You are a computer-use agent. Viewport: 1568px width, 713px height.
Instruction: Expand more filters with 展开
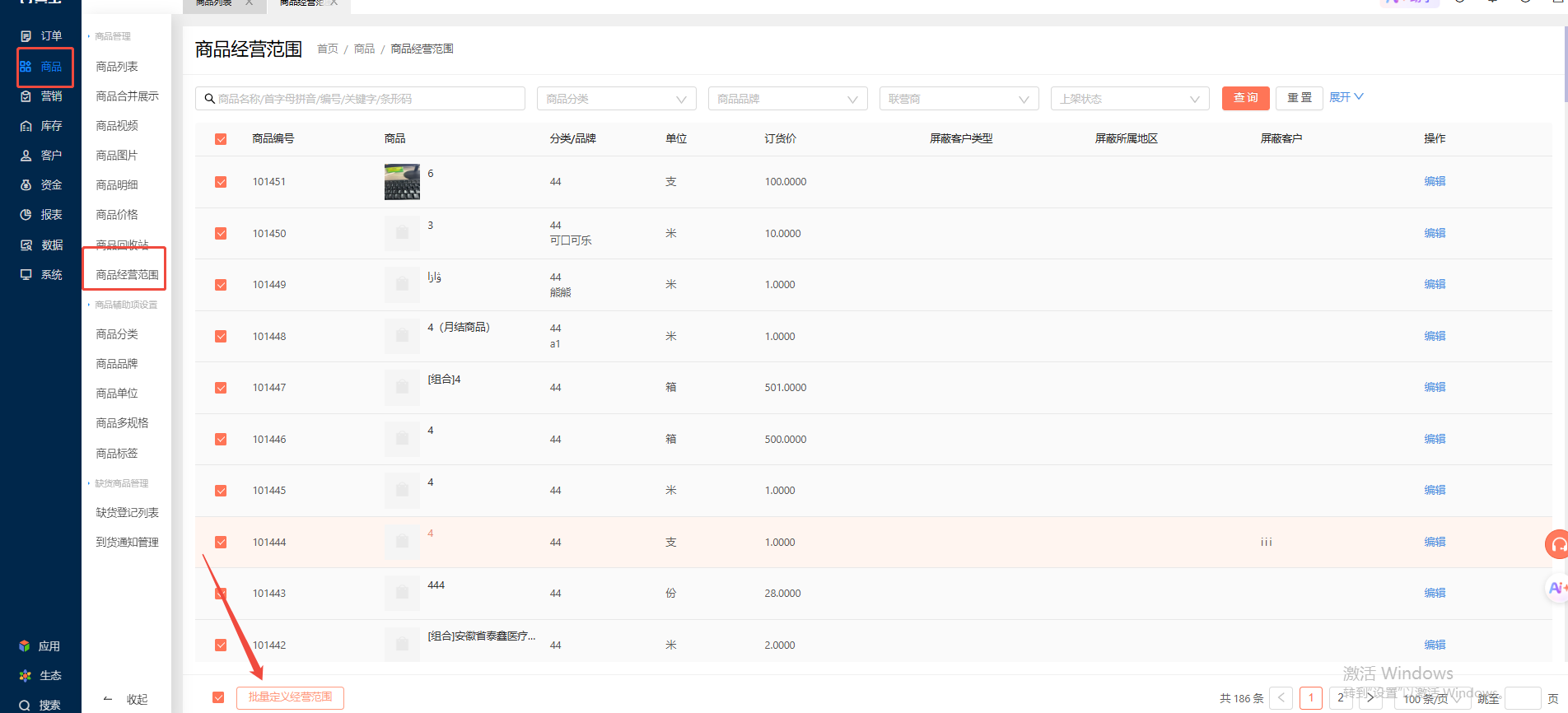tap(1346, 97)
